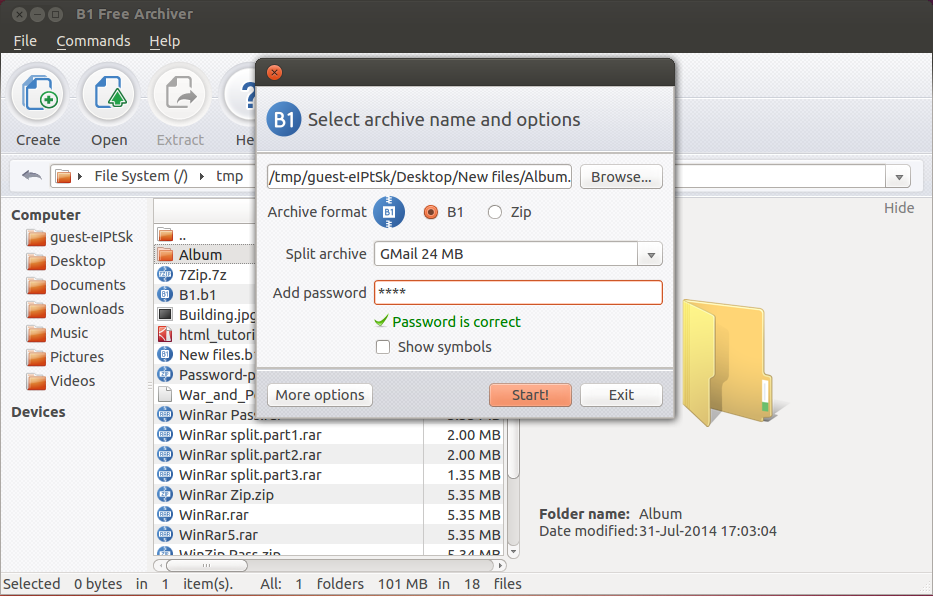Expand More options in the dialog

pos(320,395)
